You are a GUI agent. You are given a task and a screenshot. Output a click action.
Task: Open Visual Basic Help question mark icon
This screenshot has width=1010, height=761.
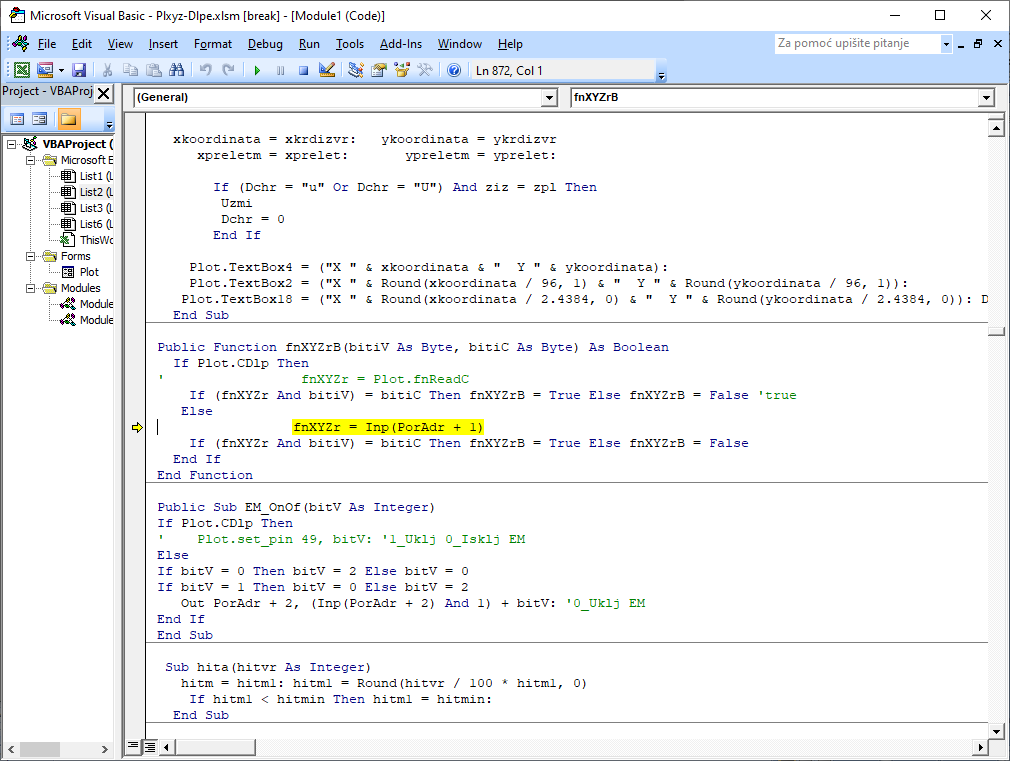coord(454,70)
